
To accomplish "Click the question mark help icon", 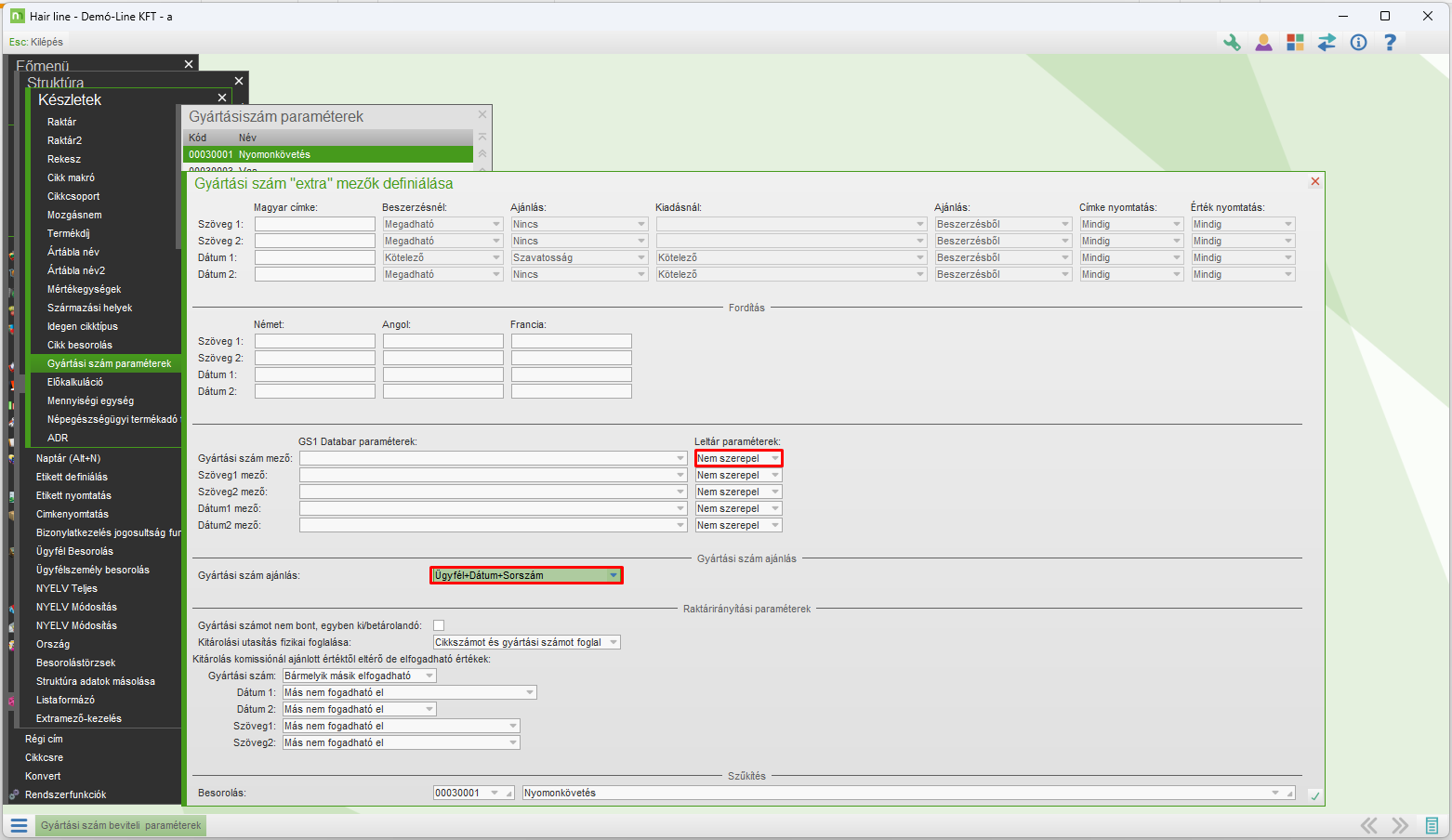I will [x=1390, y=43].
